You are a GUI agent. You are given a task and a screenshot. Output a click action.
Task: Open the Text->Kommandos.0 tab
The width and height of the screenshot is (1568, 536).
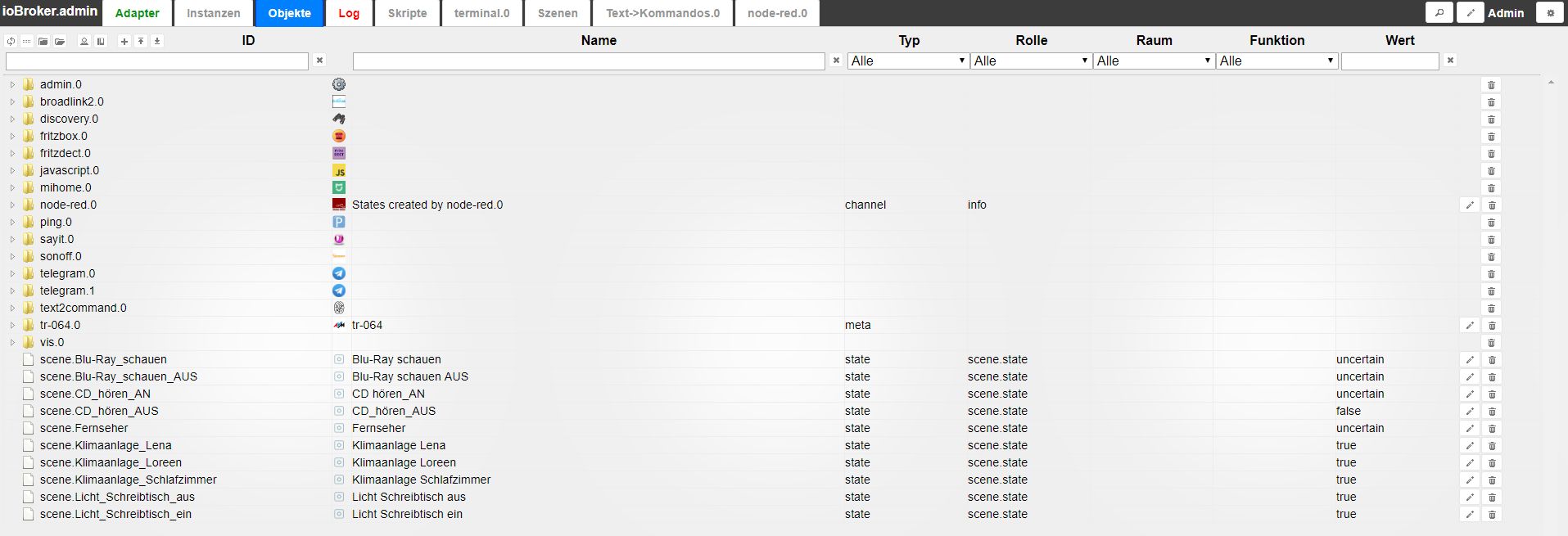pyautogui.click(x=662, y=13)
